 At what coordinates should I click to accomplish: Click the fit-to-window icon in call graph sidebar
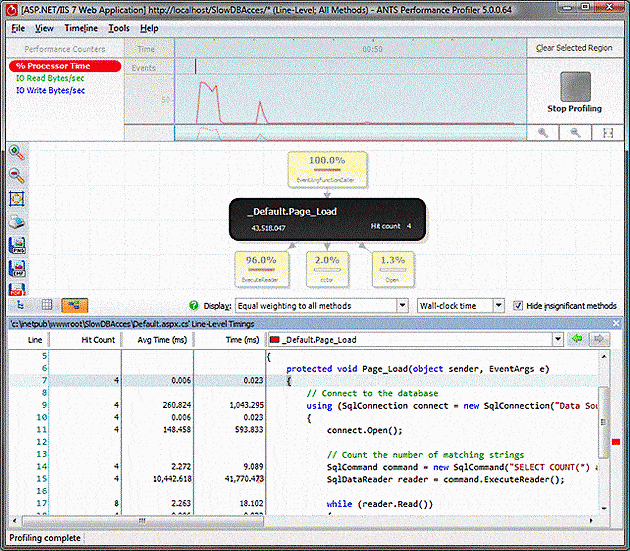[x=16, y=199]
